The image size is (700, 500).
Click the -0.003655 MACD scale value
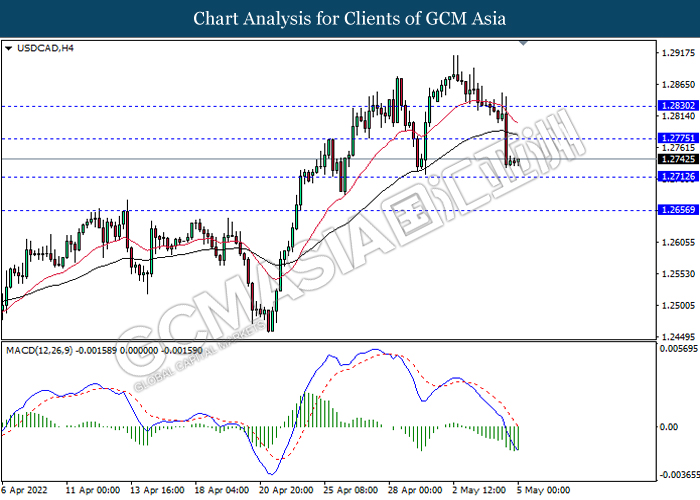(679, 475)
